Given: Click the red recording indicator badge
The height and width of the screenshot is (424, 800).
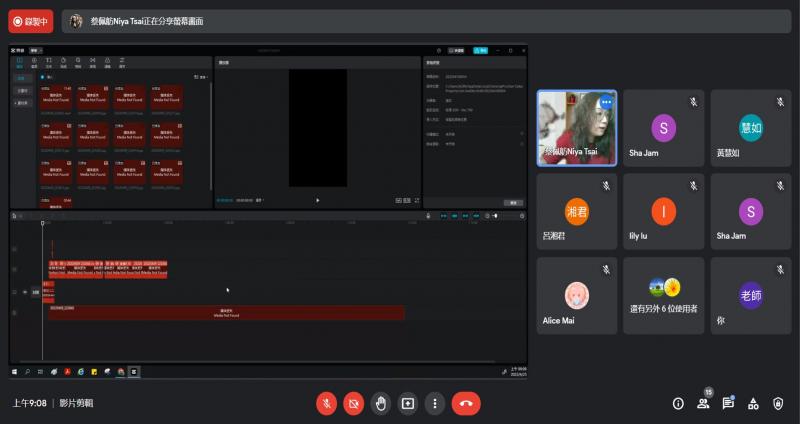Looking at the screenshot, I should point(31,20).
